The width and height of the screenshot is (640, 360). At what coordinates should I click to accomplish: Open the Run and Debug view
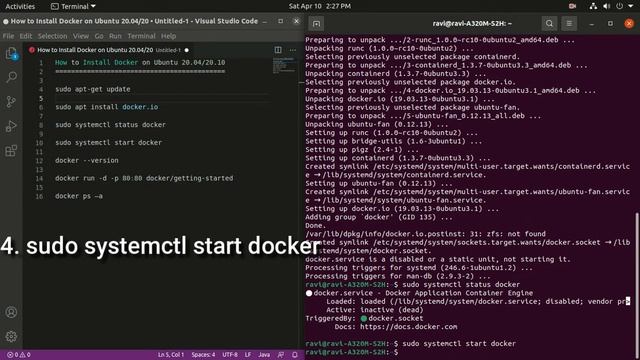pyautogui.click(x=11, y=126)
